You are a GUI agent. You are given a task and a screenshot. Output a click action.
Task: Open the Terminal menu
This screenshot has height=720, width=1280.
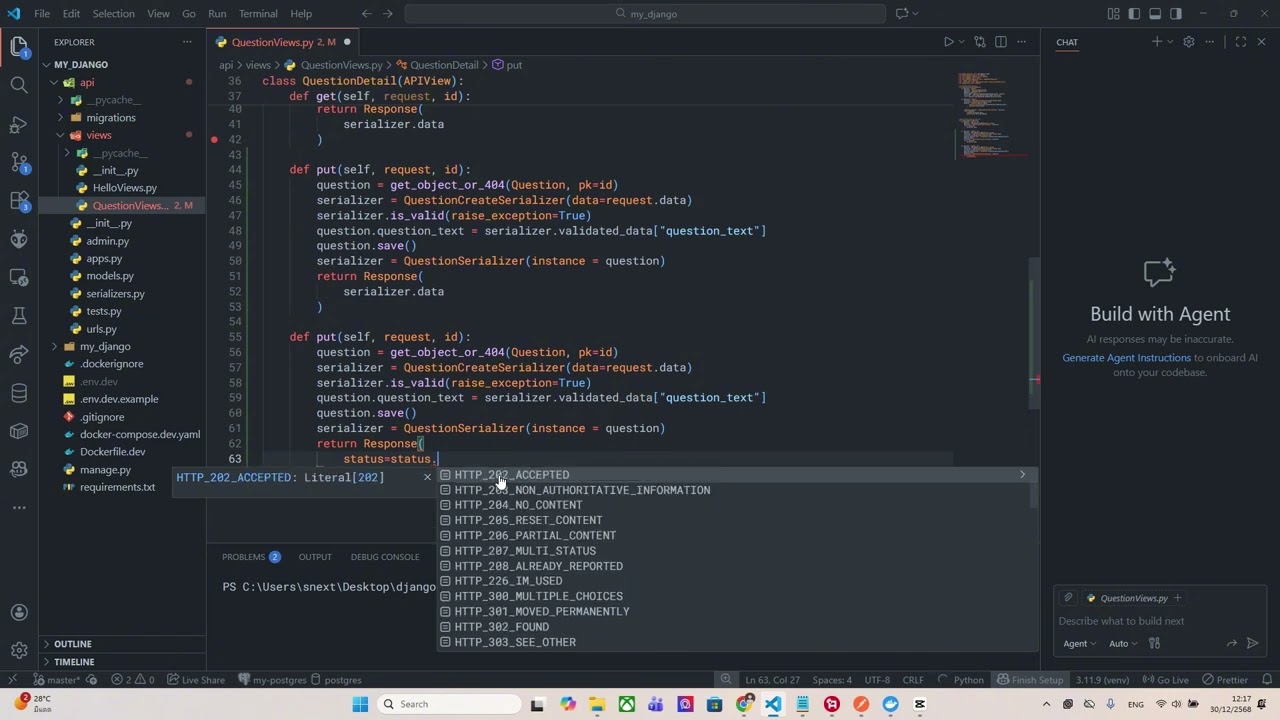258,14
